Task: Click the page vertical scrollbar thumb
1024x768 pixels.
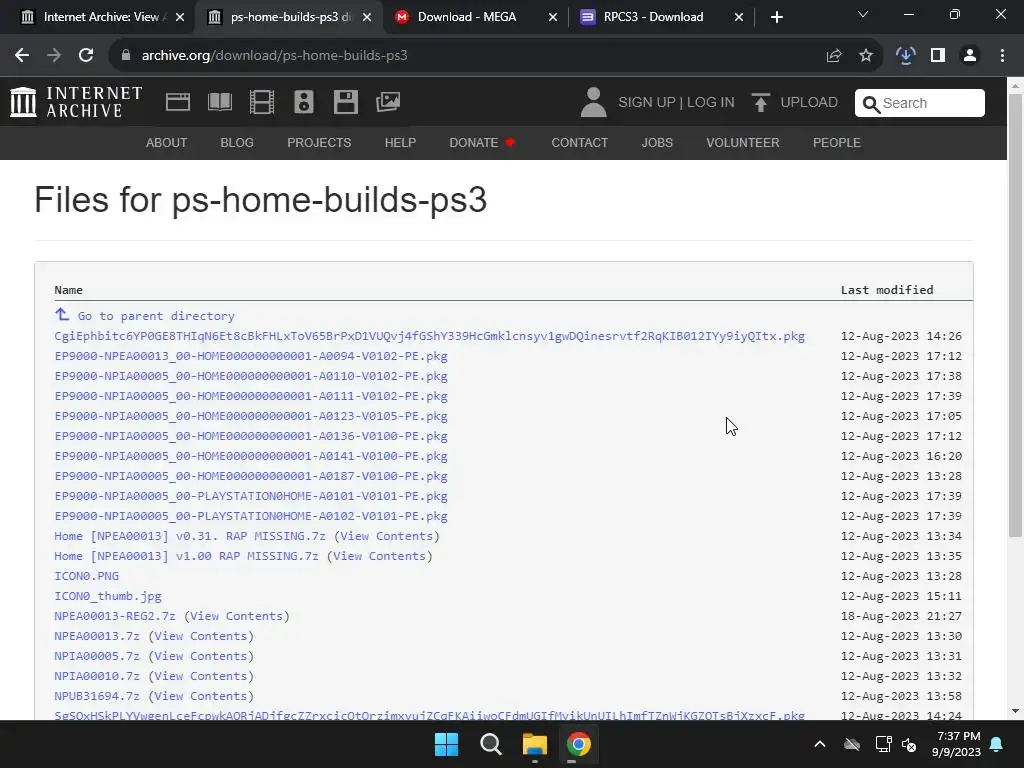Action: 1015,315
